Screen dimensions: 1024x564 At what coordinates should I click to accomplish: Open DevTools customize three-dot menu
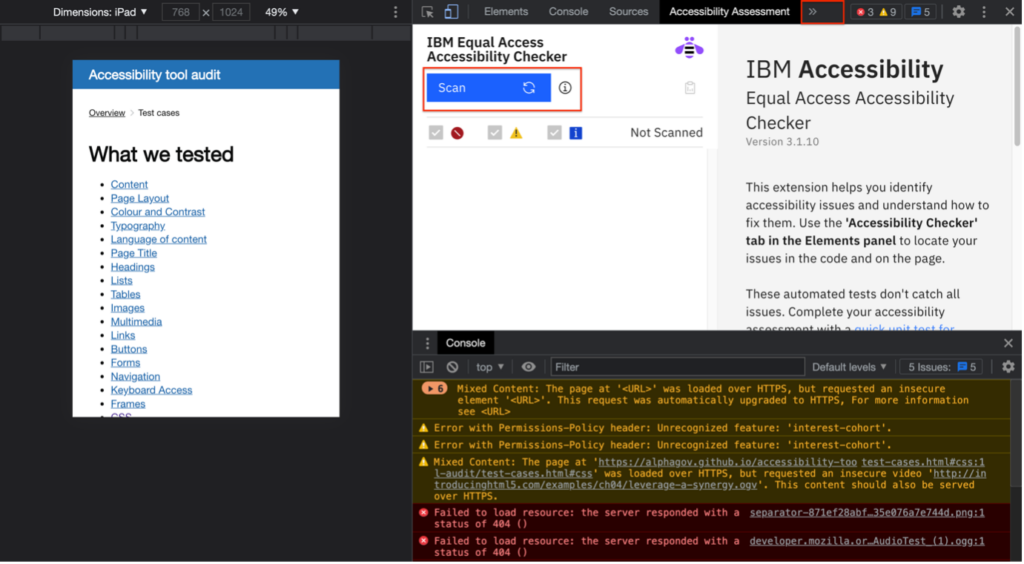pyautogui.click(x=984, y=12)
